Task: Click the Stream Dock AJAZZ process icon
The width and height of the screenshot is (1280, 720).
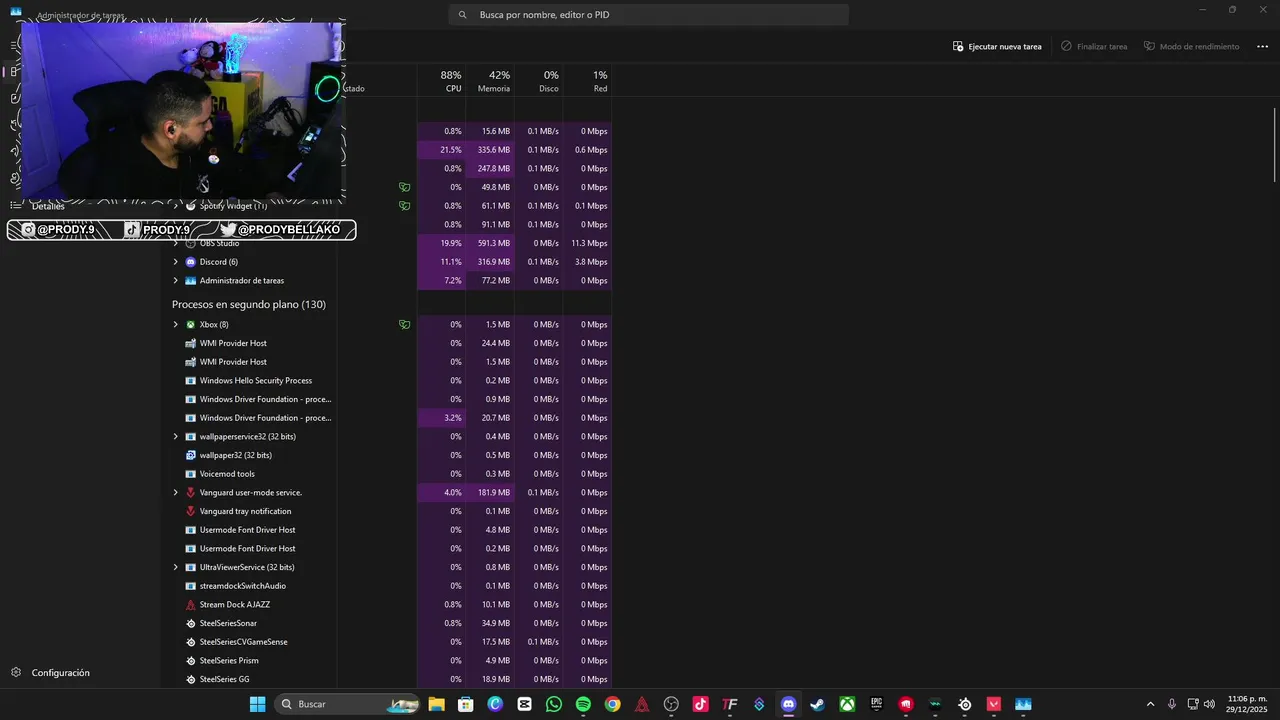Action: pos(191,605)
